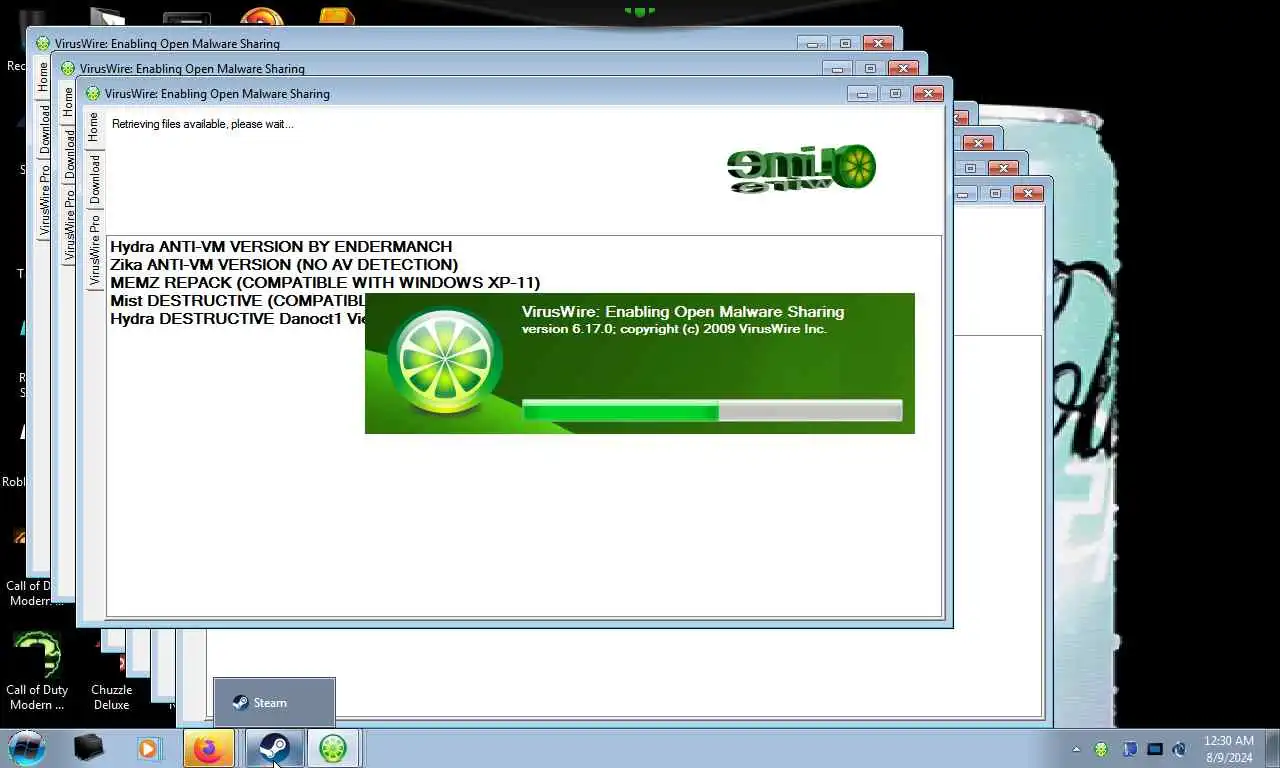The image size is (1280, 768).
Task: Close the front VirusWire window
Action: coord(928,93)
